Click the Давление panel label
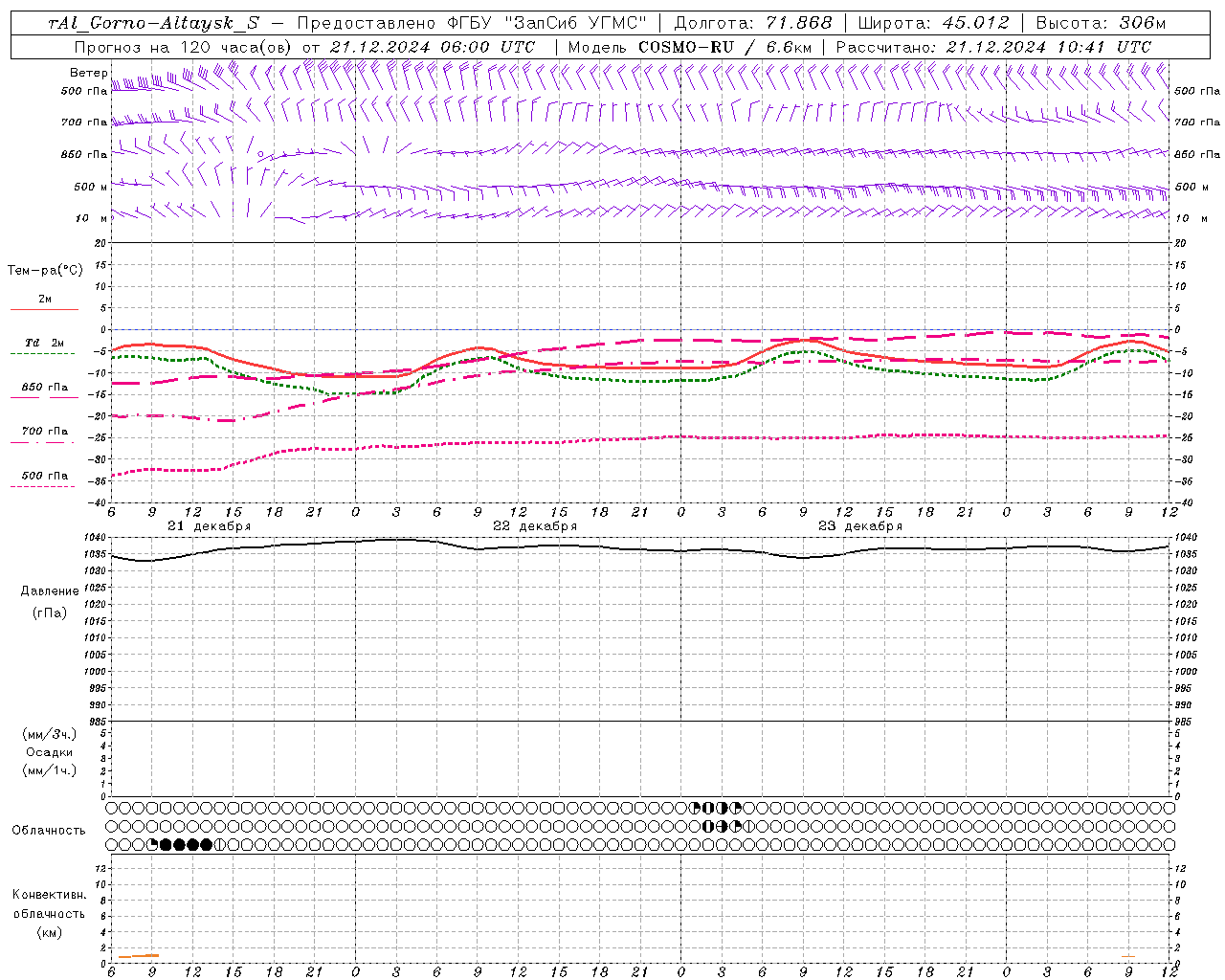The height and width of the screenshot is (980, 1225). click(50, 591)
